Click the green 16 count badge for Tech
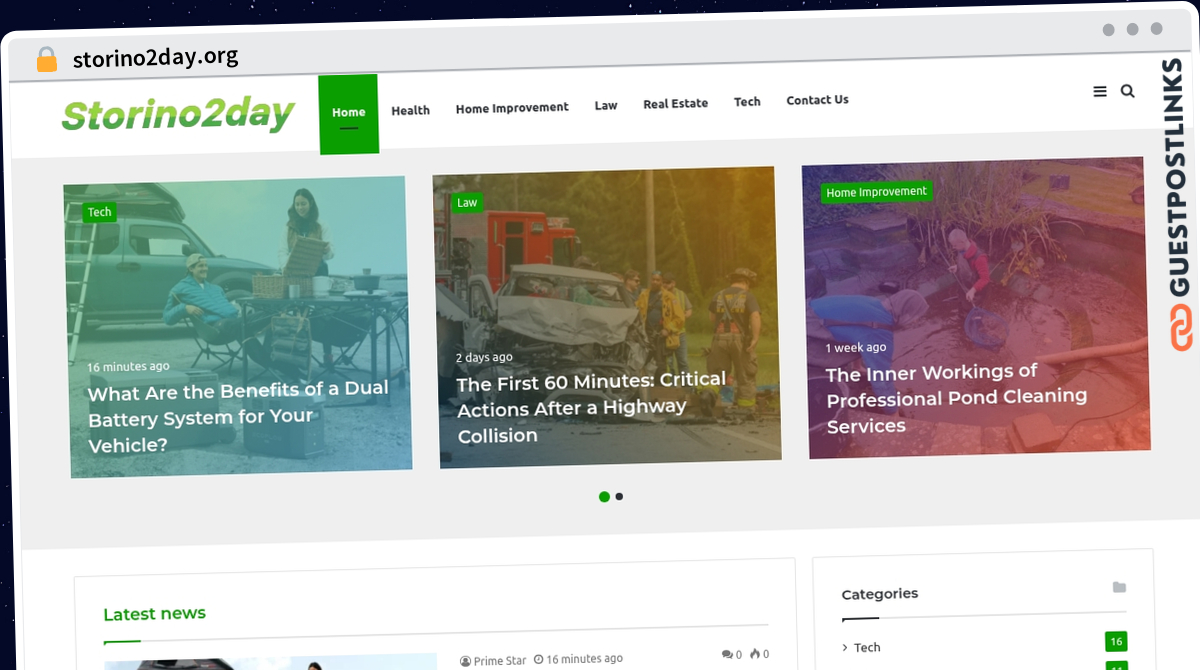The width and height of the screenshot is (1200, 670). click(1116, 642)
